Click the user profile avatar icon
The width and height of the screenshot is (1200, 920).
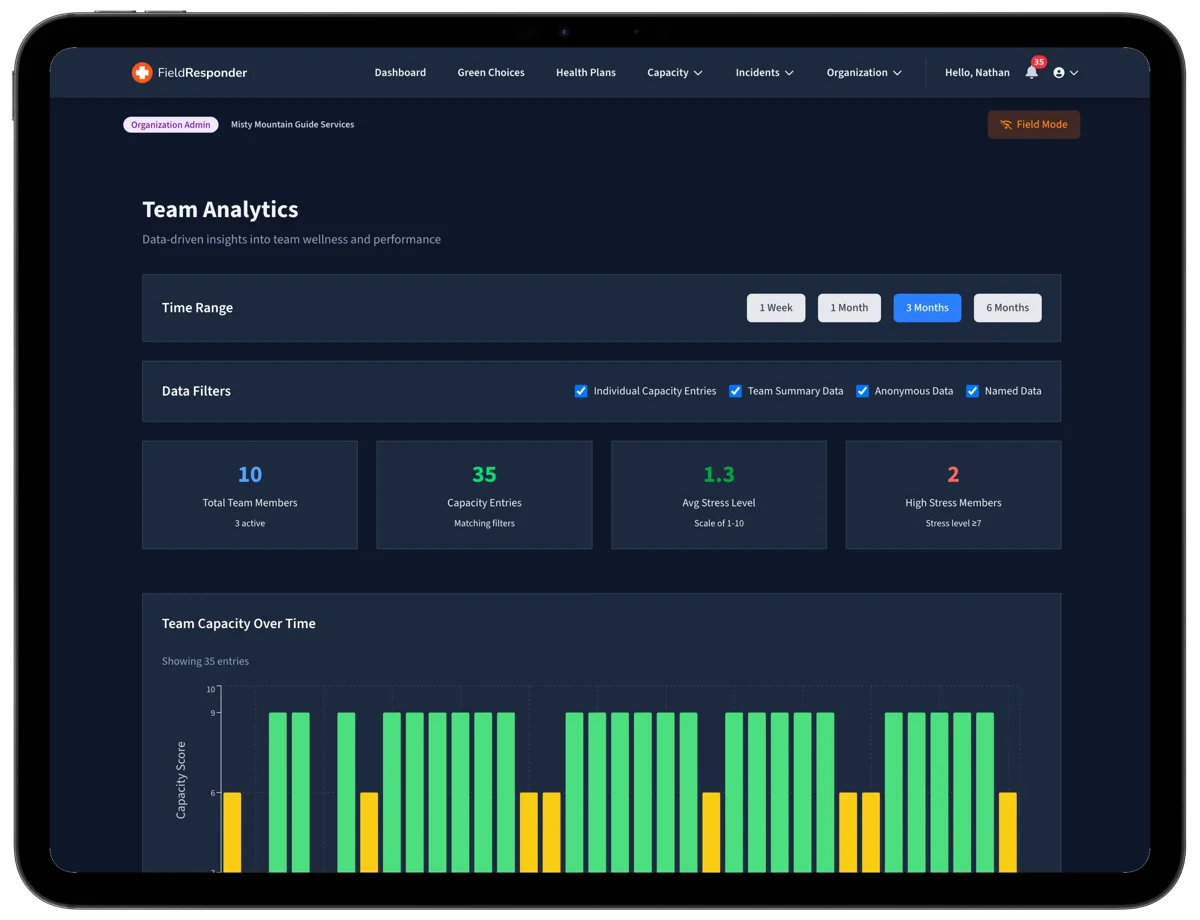(1060, 72)
